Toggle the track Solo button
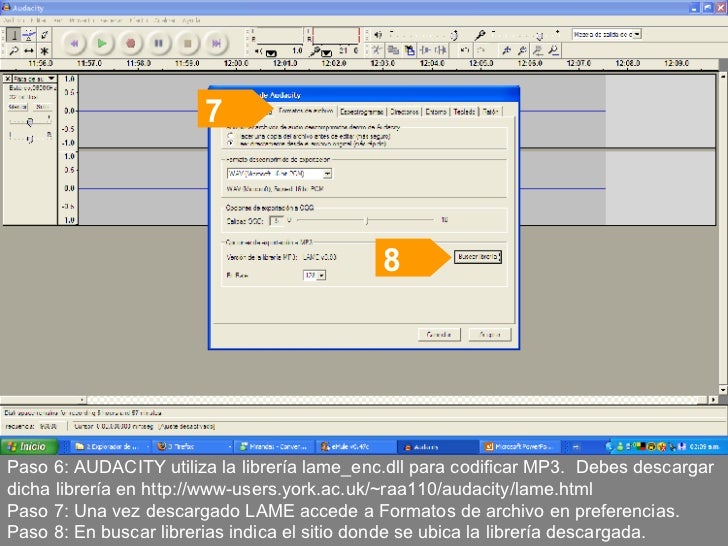 click(42, 107)
